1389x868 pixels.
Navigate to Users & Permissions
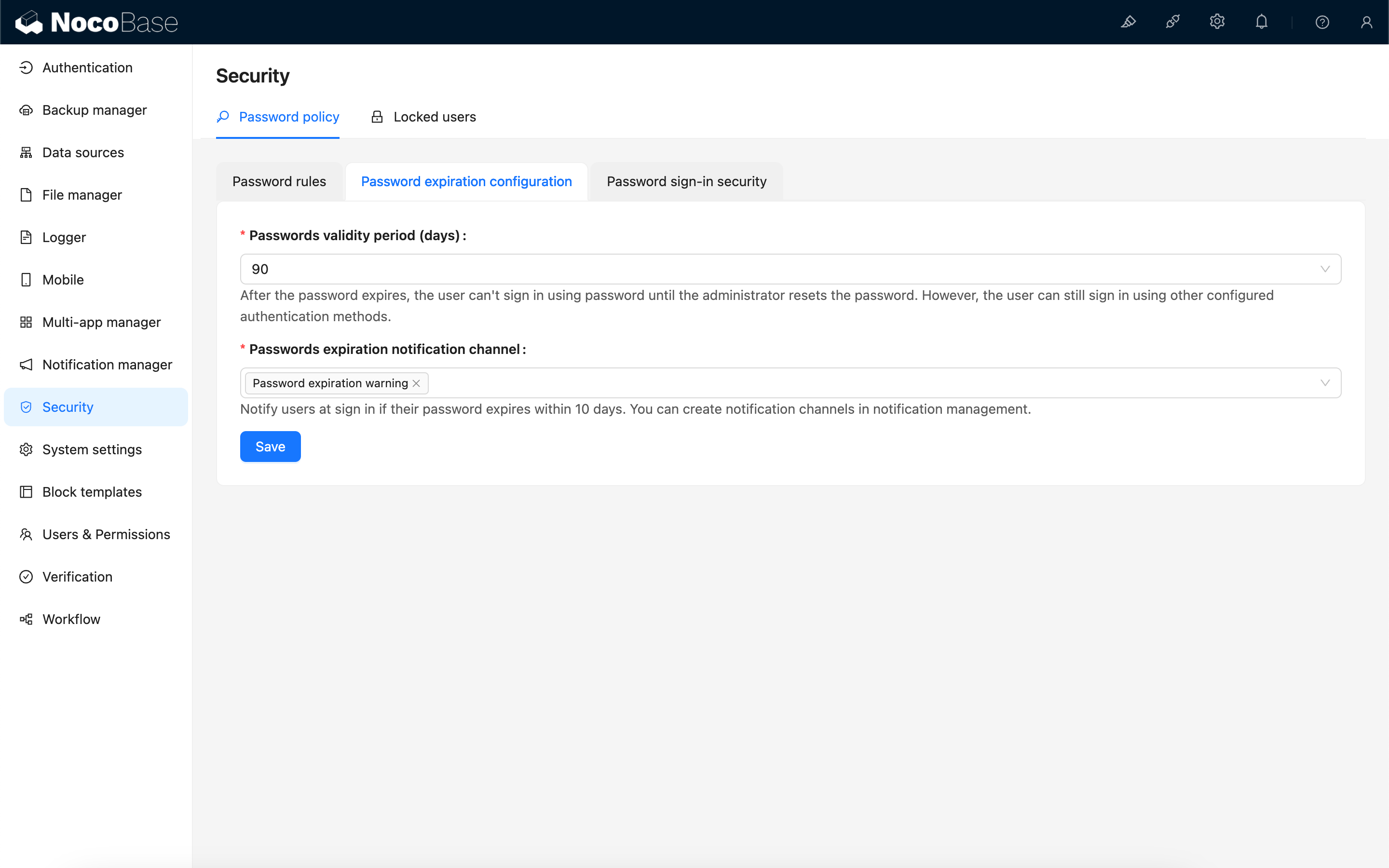point(106,534)
